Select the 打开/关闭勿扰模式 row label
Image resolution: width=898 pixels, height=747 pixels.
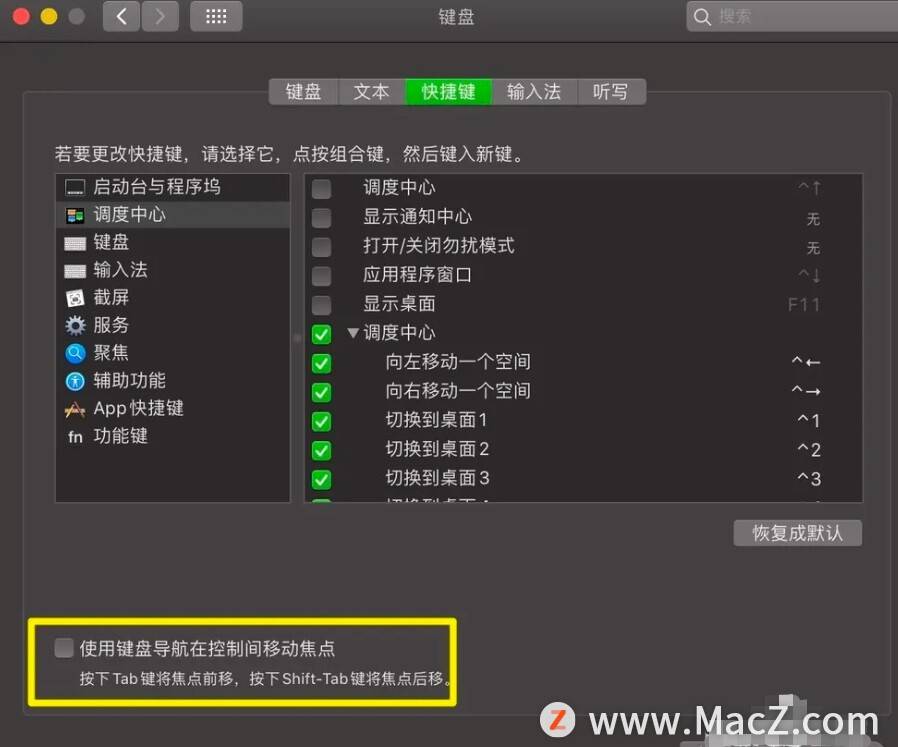click(439, 246)
